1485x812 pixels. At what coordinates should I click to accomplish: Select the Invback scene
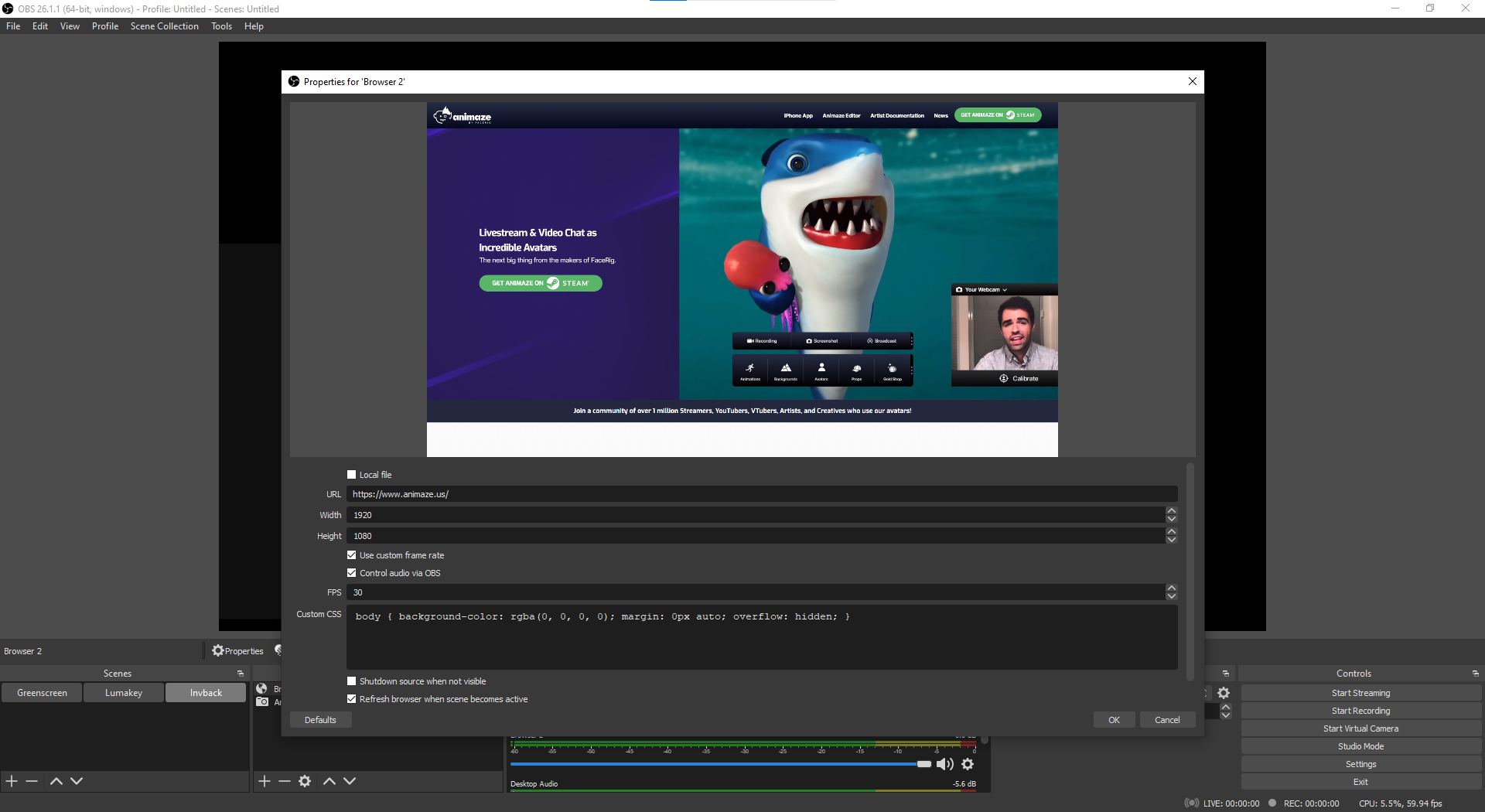click(x=206, y=693)
